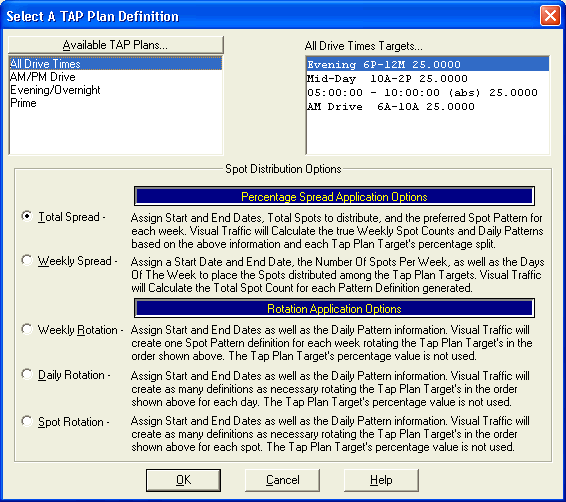Click the OK button
The height and width of the screenshot is (502, 566).
click(183, 480)
